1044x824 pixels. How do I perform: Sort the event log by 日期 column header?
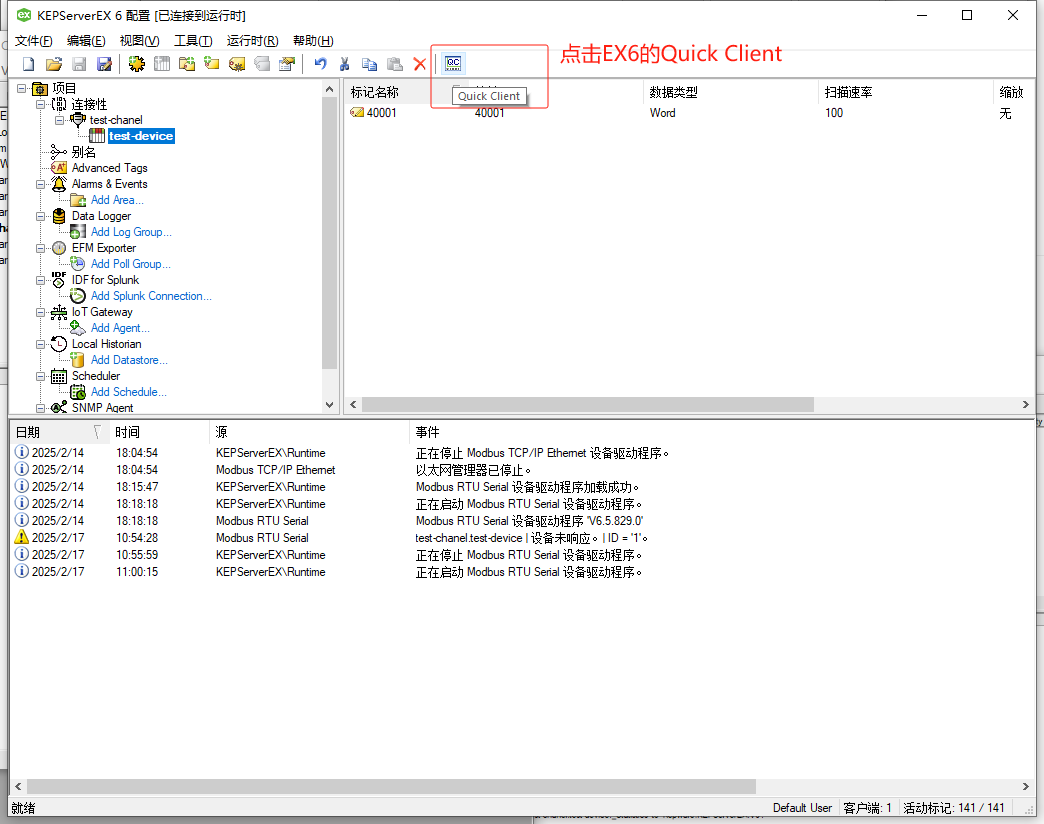(58, 432)
